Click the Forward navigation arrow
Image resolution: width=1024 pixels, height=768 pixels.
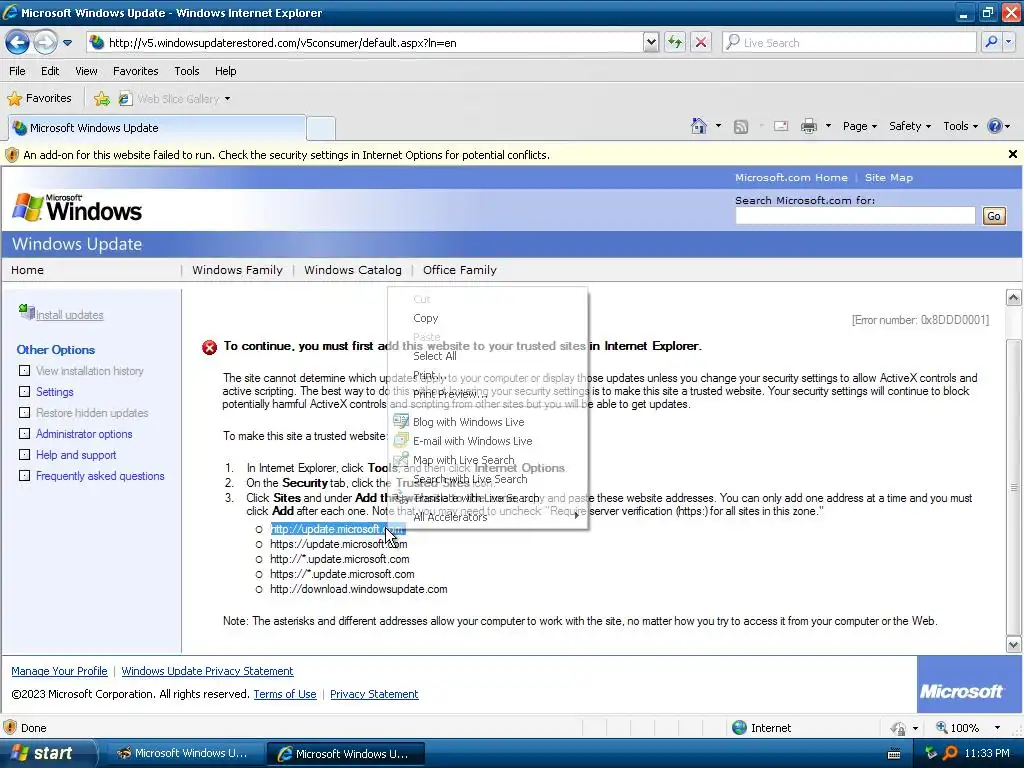[x=44, y=42]
